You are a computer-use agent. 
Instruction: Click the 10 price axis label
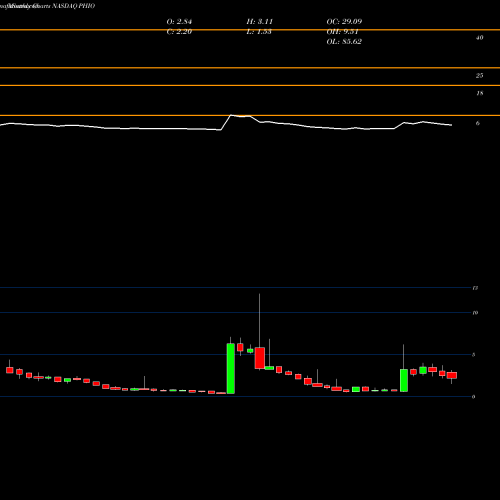[x=475, y=313]
